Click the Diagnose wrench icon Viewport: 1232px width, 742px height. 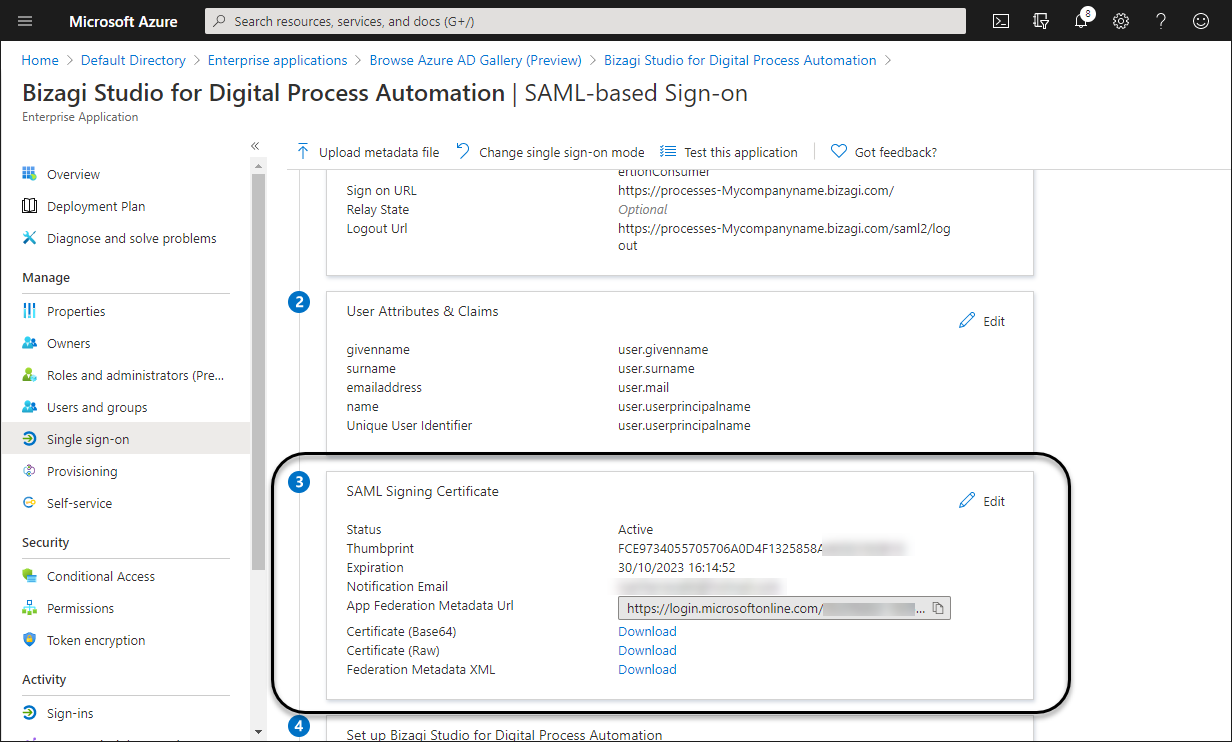click(29, 238)
